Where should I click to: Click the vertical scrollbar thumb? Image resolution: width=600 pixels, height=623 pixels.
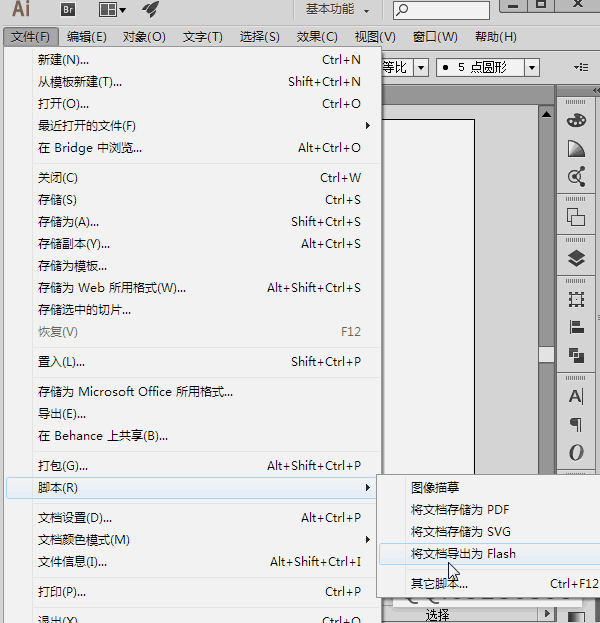tap(546, 354)
